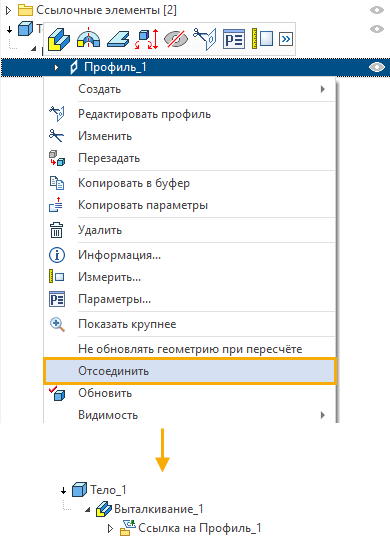Viewport: 390px width, 546px height.
Task: Click the Measure ruler toolbar icon
Action: point(262,39)
